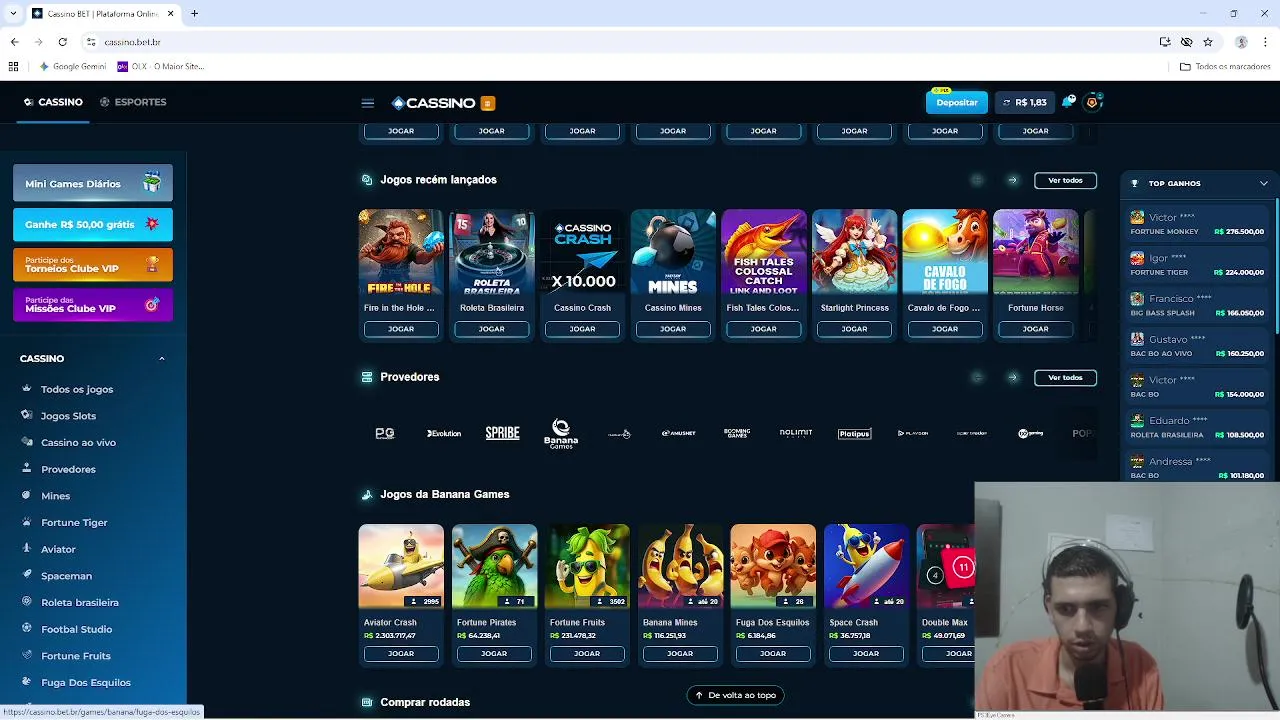Open Mini Games Diários banner
The image size is (1280, 720).
pos(93,184)
